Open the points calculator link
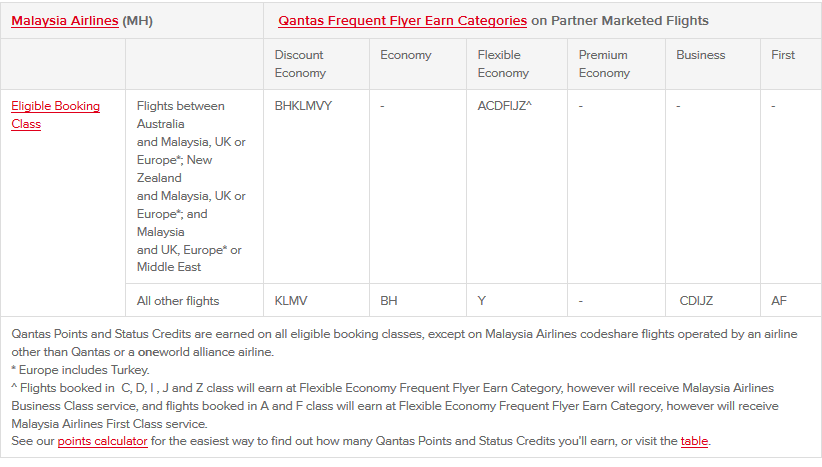This screenshot has width=822, height=467. (102, 441)
